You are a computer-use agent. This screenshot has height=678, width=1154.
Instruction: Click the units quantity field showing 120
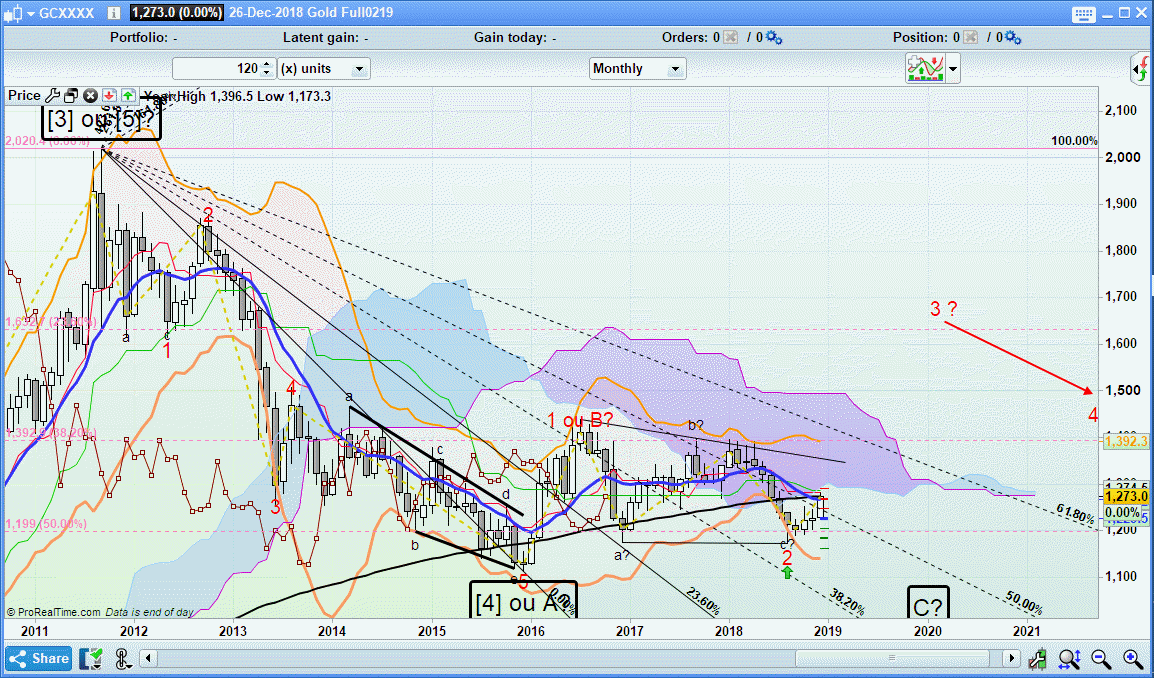pos(216,68)
